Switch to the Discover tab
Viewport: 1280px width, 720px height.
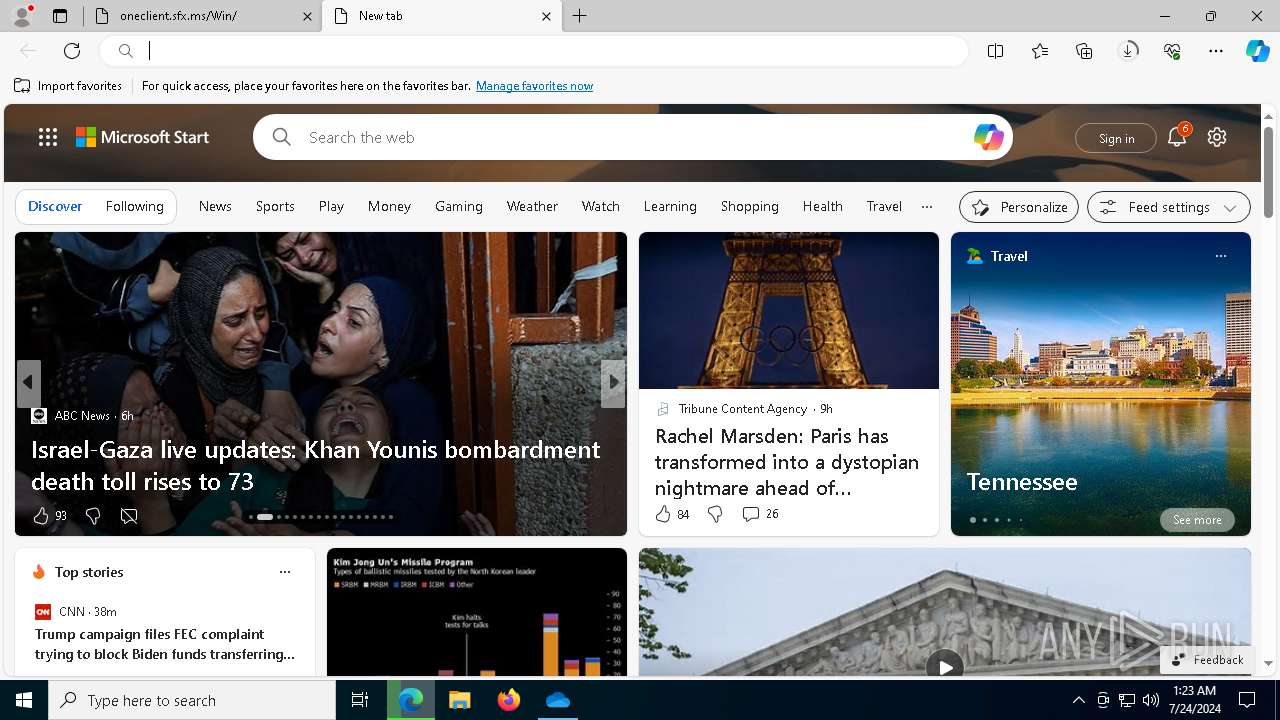tap(55, 206)
